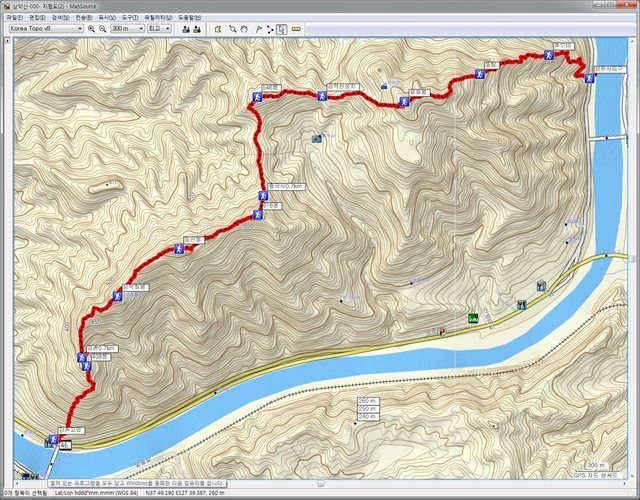This screenshot has height=500, width=640.
Task: Open the 최고 detail level dropdown
Action: coord(159,29)
